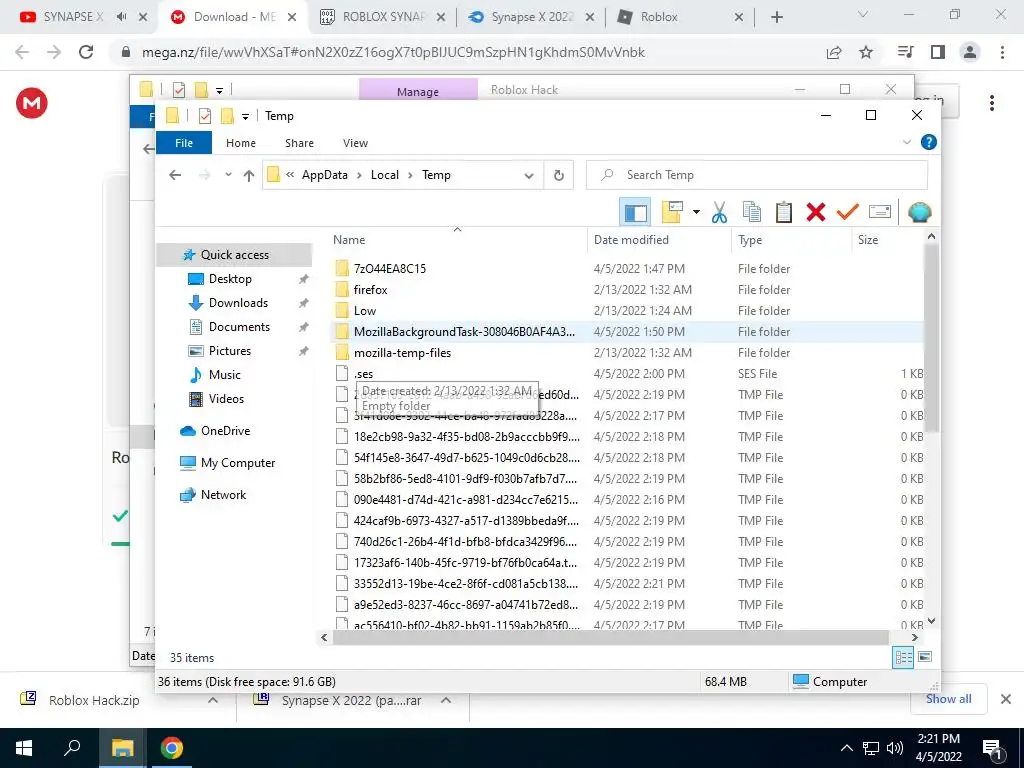
Task: Go back with Explorer back arrow
Action: pos(175,175)
